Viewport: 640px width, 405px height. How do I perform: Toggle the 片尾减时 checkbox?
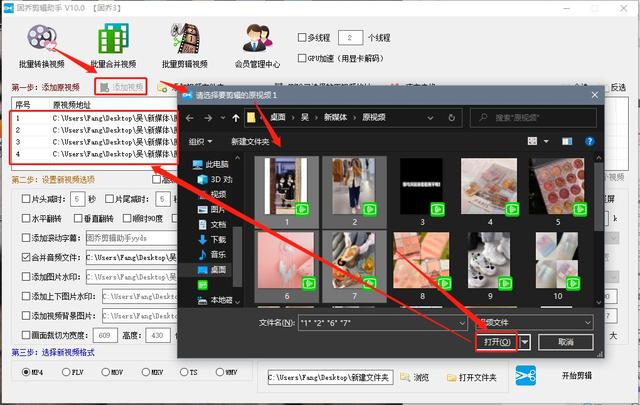pyautogui.click(x=109, y=199)
